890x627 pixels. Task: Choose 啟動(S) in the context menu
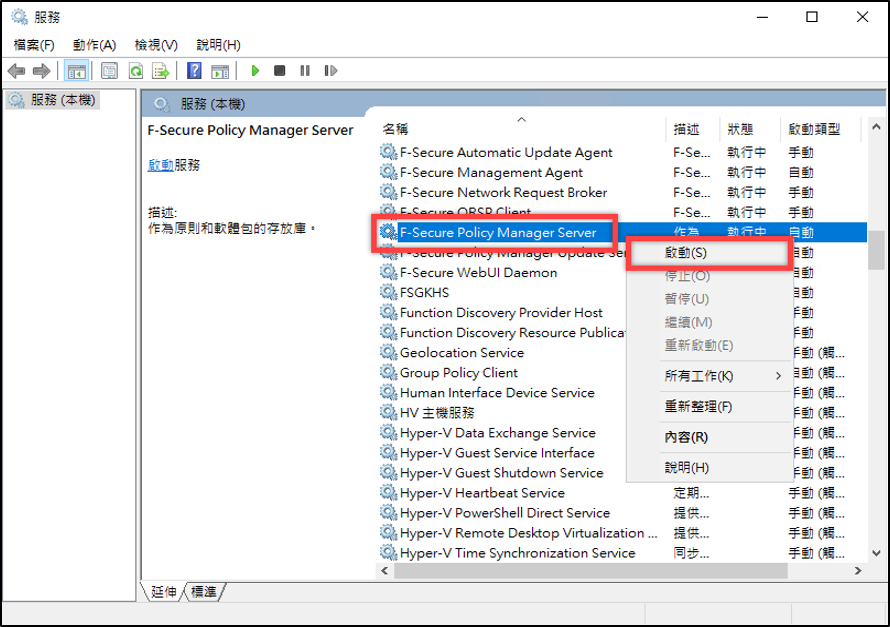coord(710,253)
